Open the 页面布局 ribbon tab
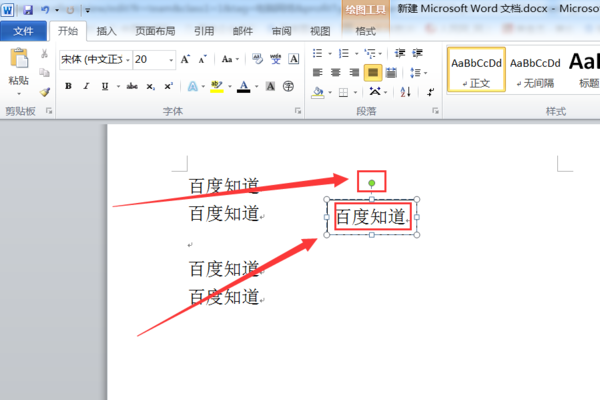Screen dimensions: 600x400 (155, 31)
